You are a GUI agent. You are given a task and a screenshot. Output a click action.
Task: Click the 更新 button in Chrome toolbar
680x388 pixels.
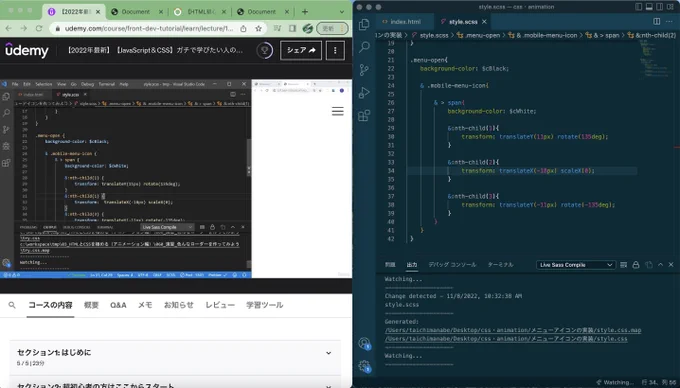pos(332,29)
